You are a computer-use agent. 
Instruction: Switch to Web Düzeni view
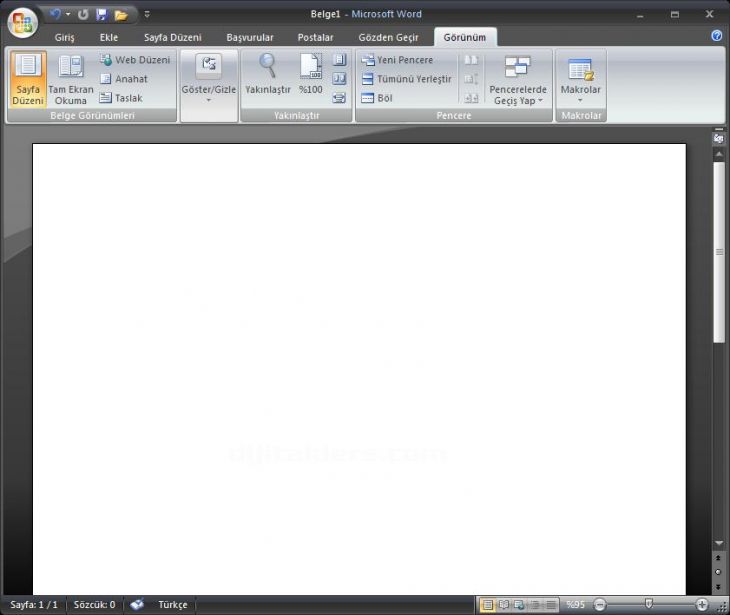(x=135, y=60)
